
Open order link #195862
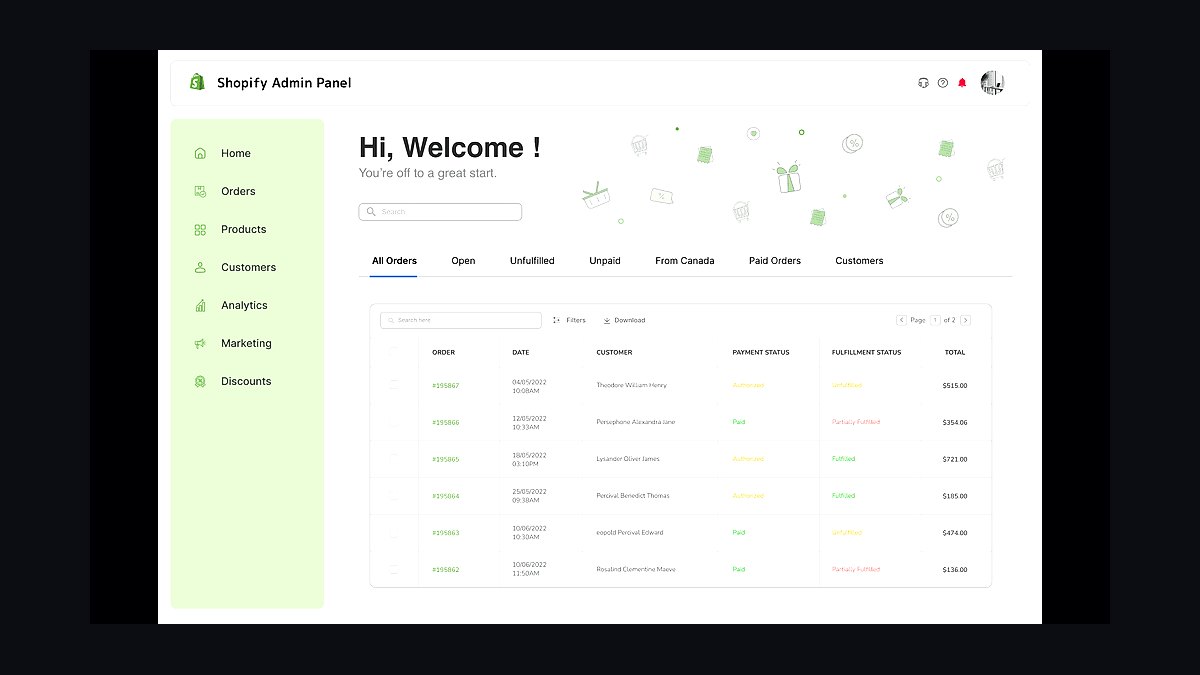click(446, 569)
